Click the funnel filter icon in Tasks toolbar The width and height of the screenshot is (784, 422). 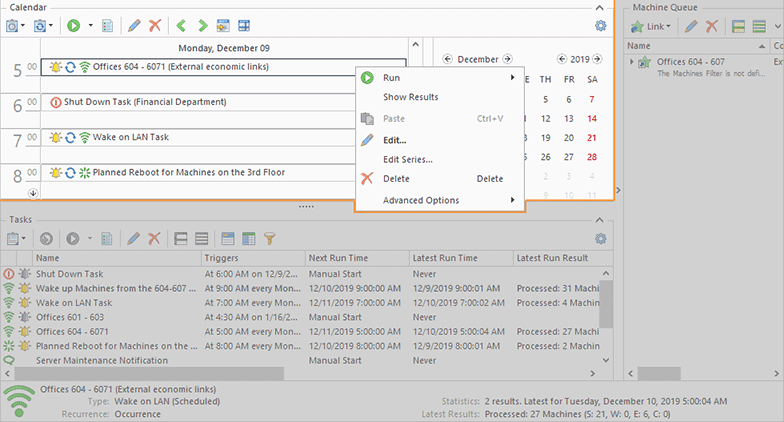coord(269,239)
